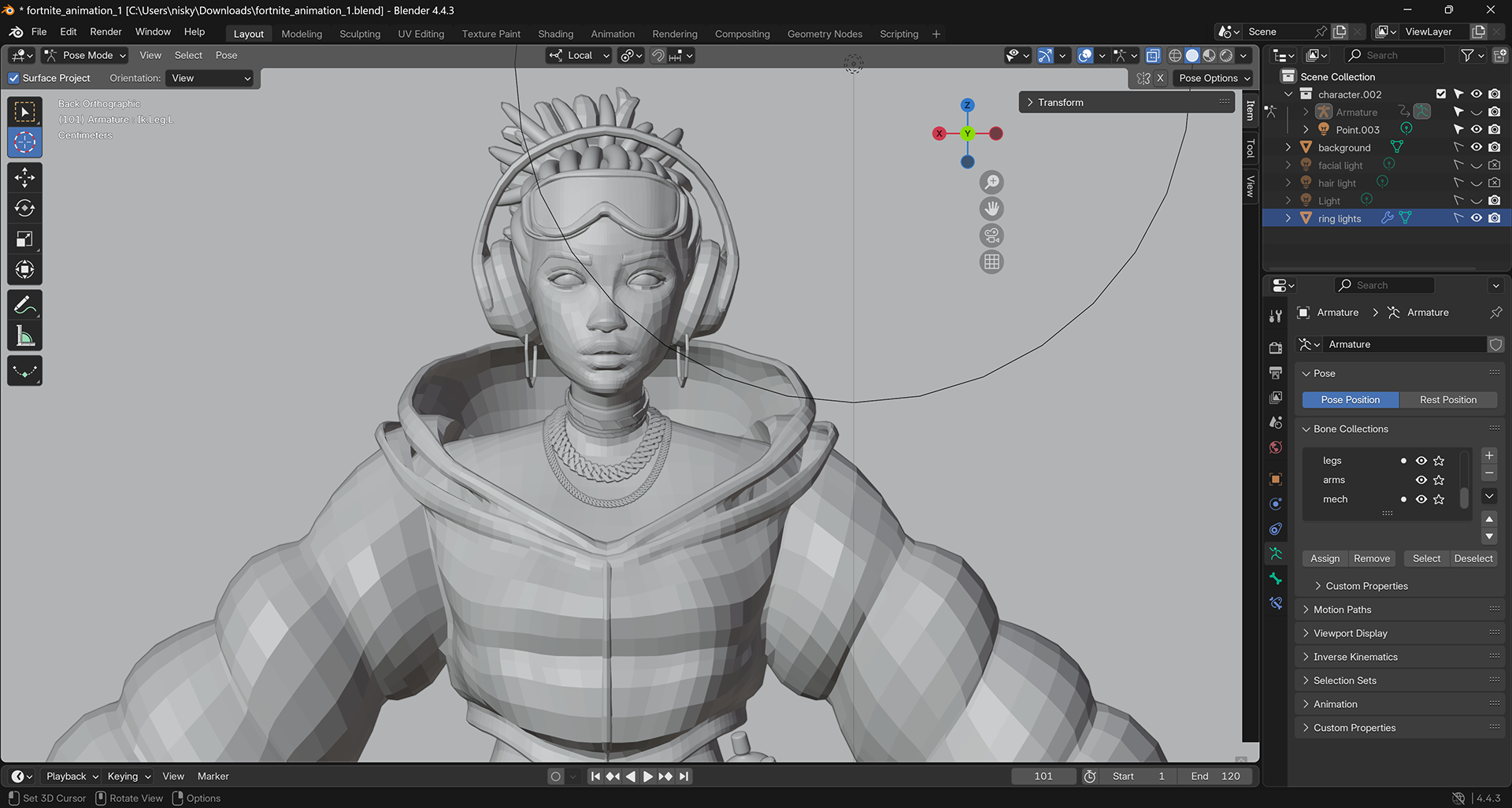Activate the 3D Cursor tool
1512x808 pixels.
pos(24,143)
